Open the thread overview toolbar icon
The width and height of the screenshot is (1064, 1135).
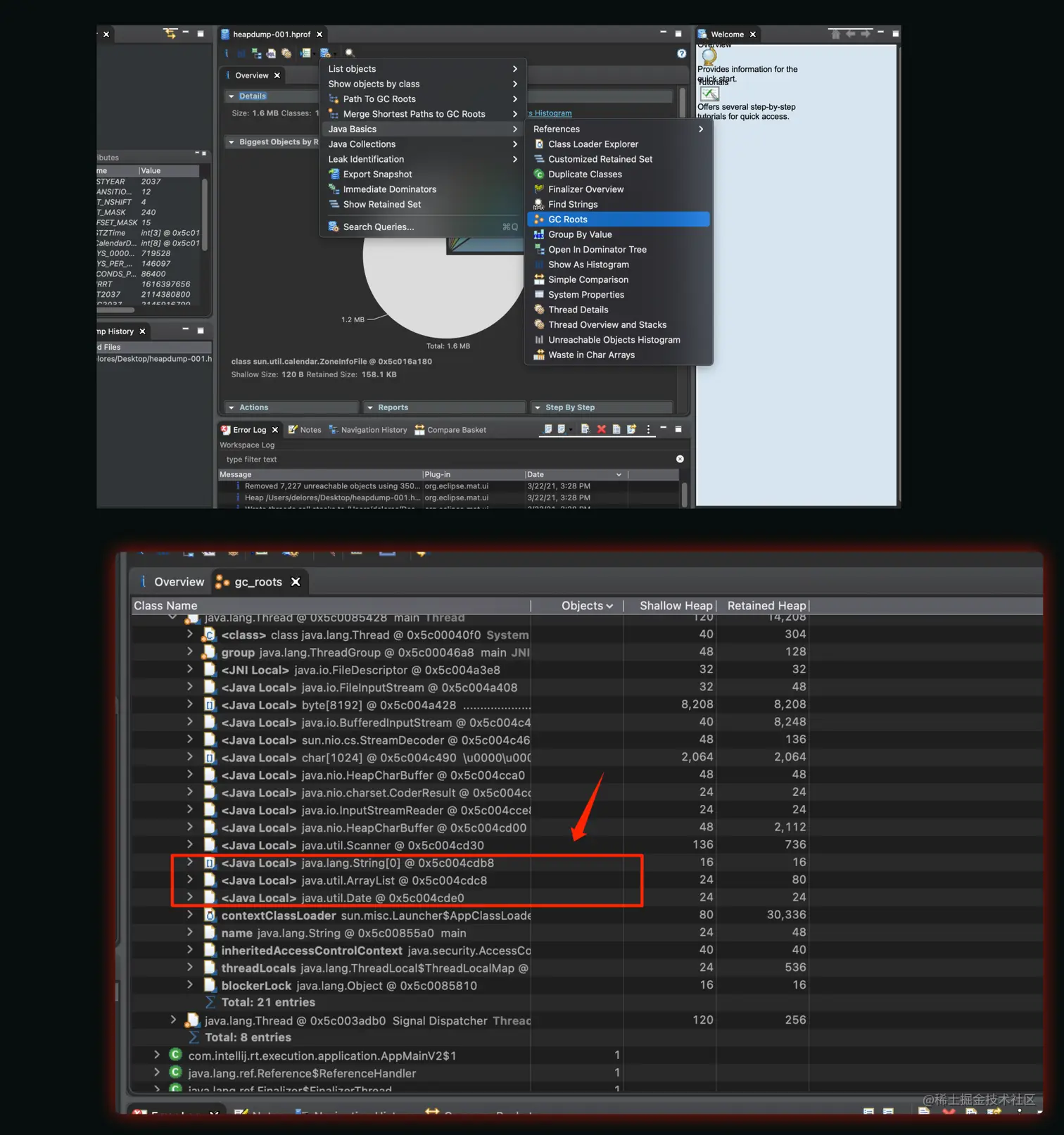coord(286,53)
